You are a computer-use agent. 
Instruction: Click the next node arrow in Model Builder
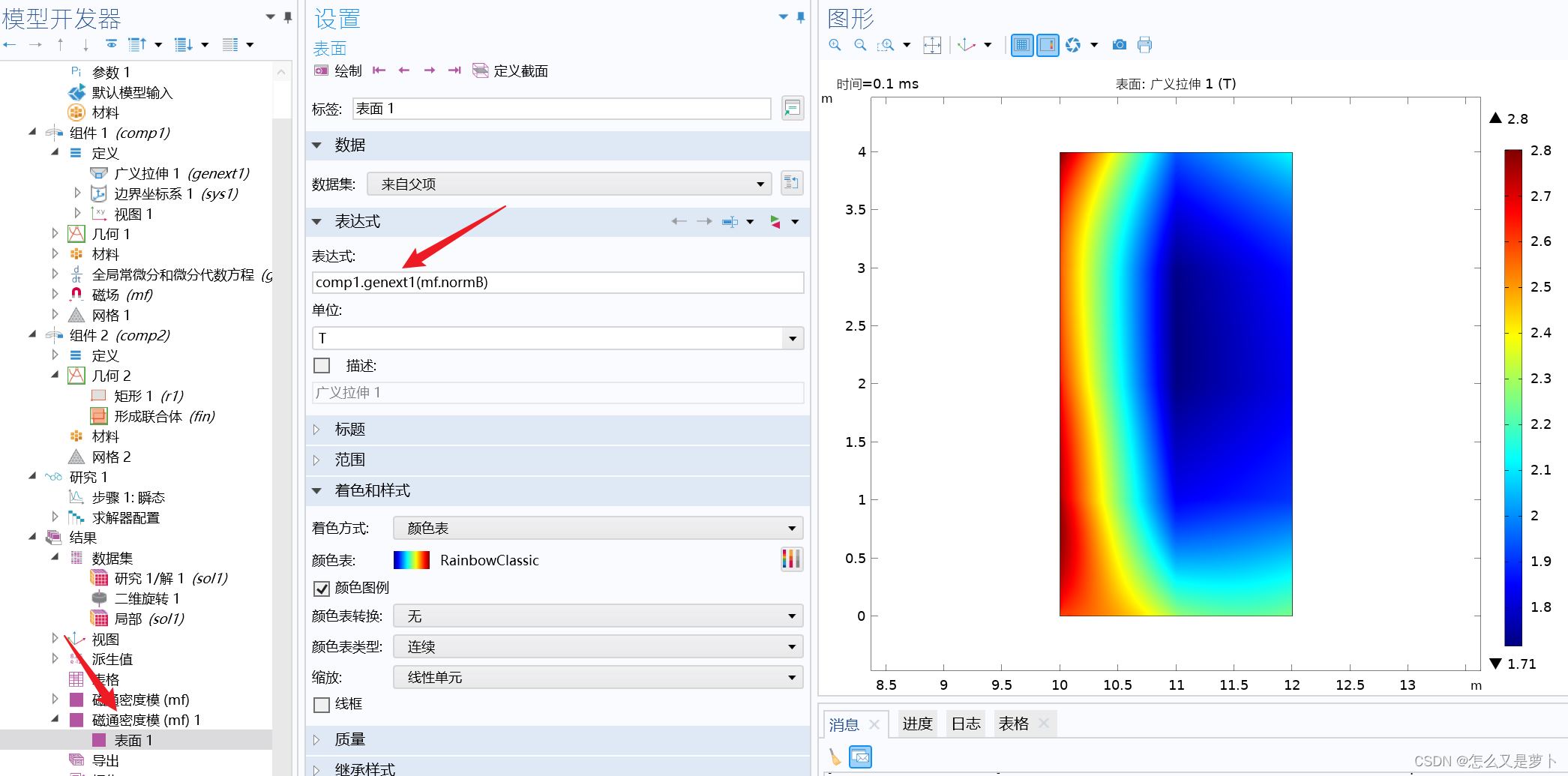point(35,45)
